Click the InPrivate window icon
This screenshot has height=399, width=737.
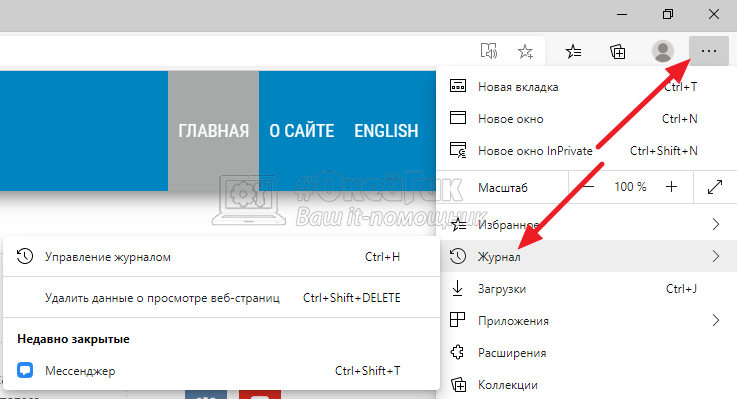coord(458,150)
